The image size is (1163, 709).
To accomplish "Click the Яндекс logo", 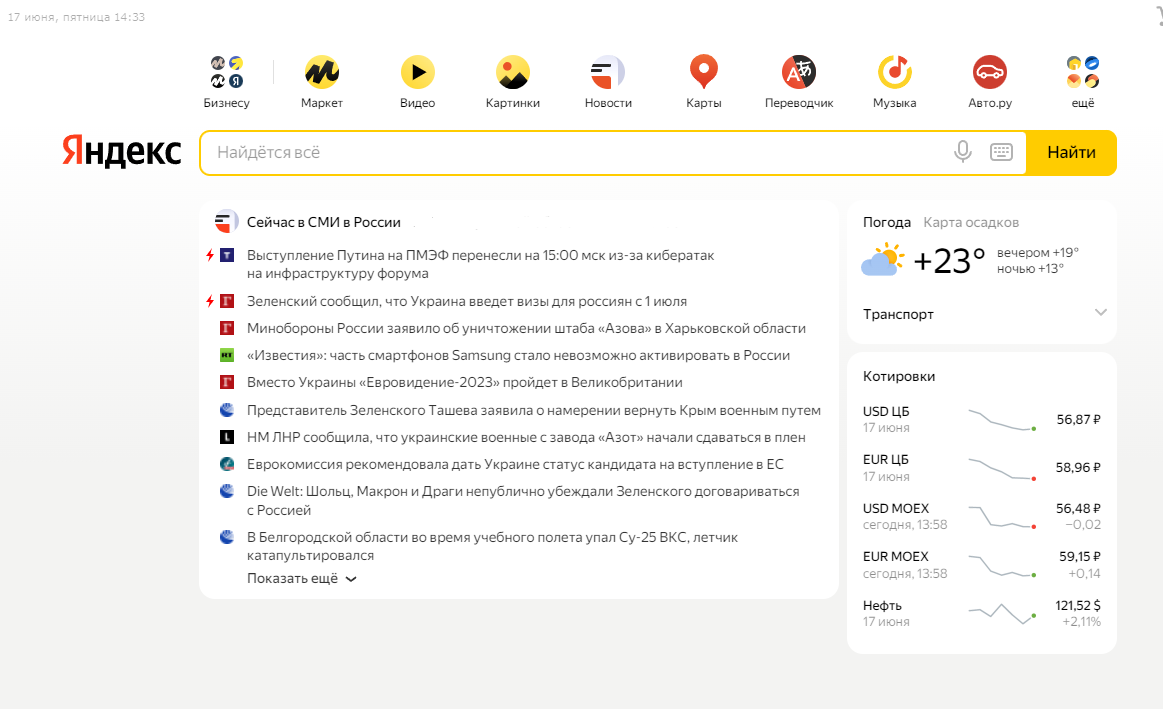I will [122, 151].
